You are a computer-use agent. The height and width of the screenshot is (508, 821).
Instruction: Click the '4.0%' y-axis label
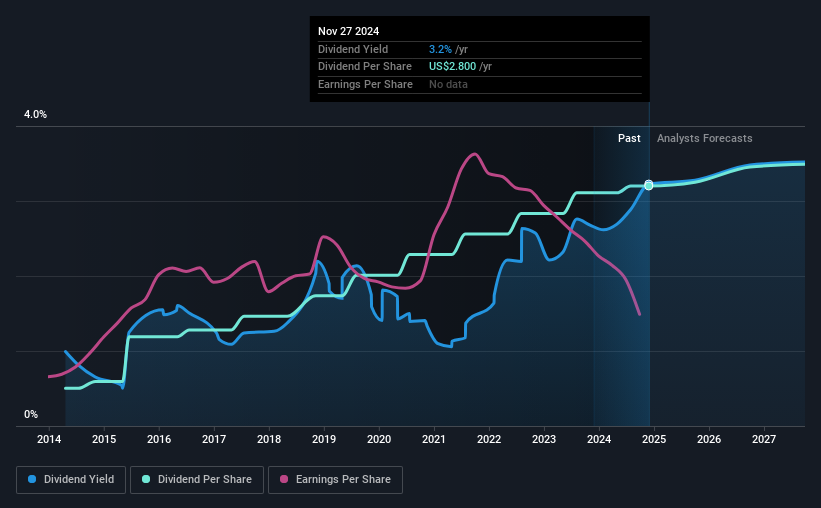pyautogui.click(x=35, y=115)
